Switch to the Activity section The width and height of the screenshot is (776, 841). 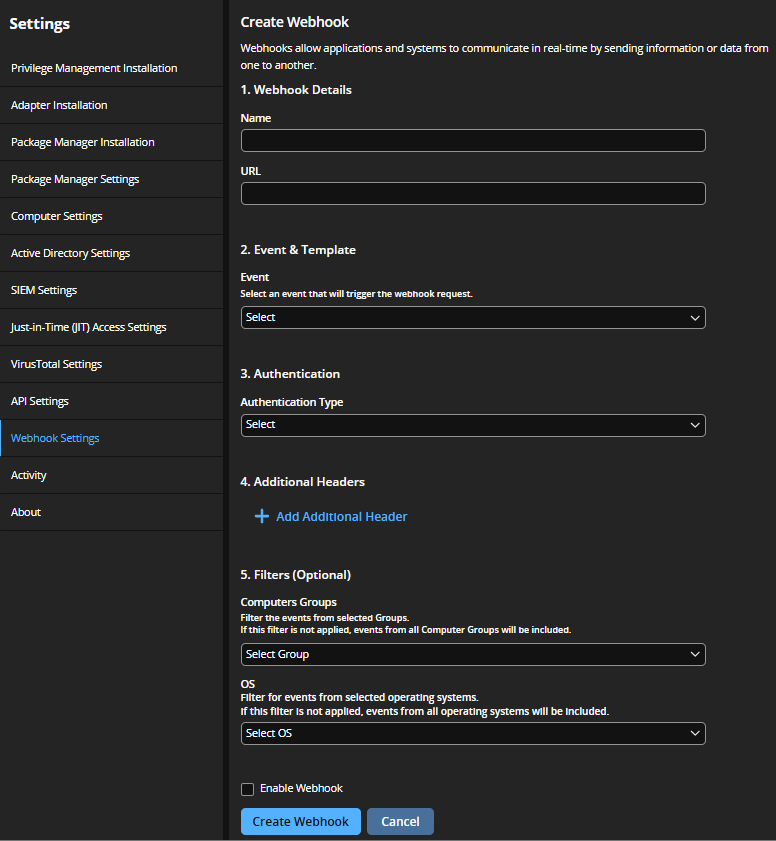pyautogui.click(x=29, y=475)
